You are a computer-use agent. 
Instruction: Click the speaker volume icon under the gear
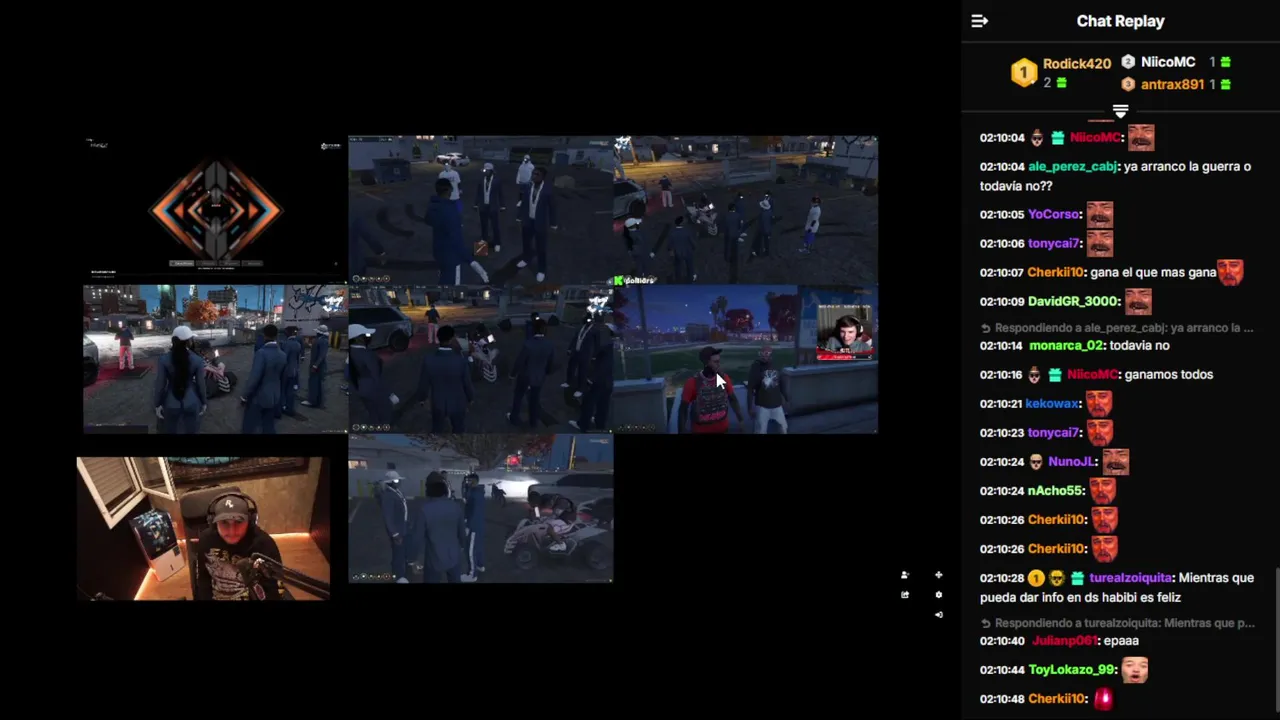click(x=938, y=614)
